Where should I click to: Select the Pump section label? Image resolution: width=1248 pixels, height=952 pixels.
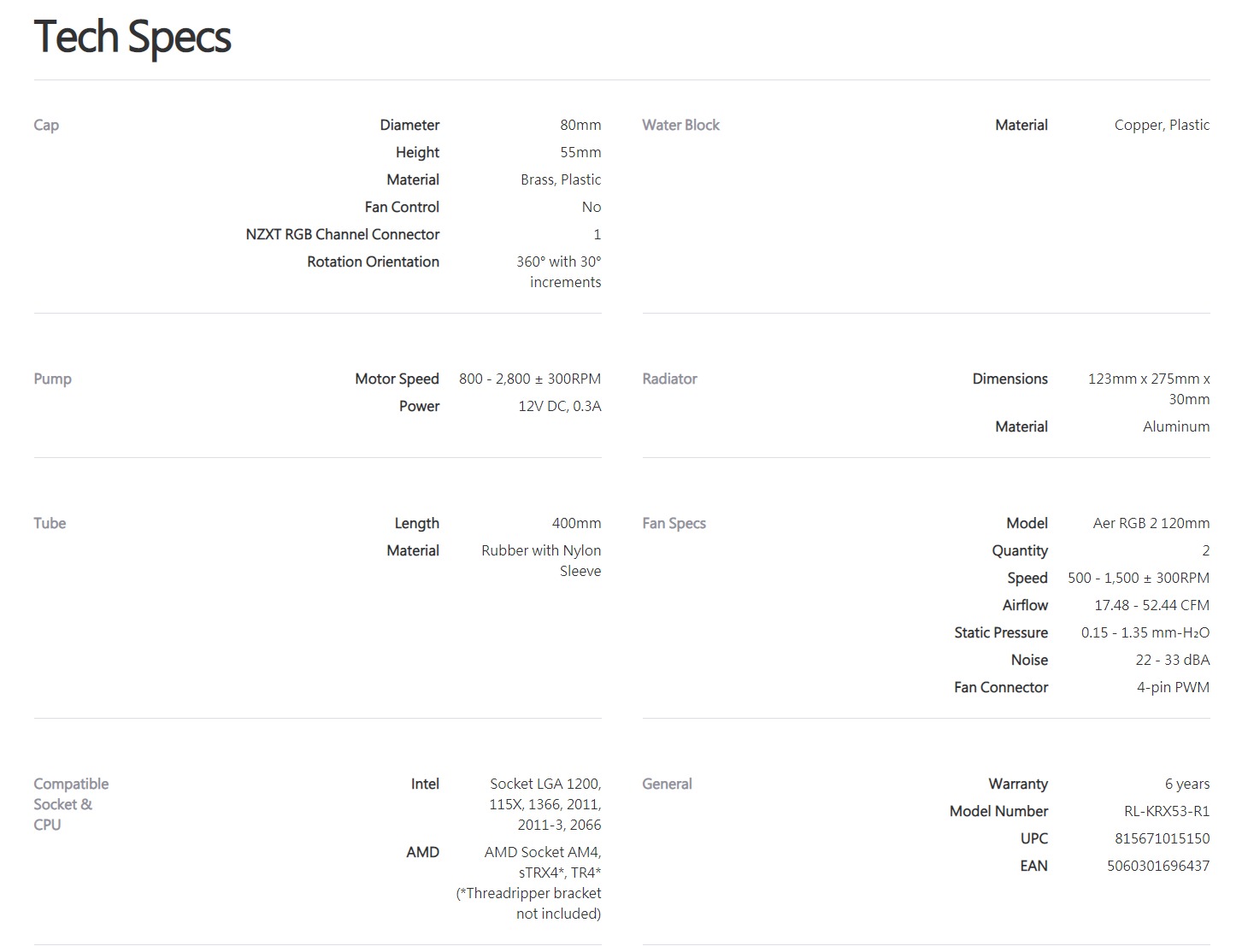(52, 379)
